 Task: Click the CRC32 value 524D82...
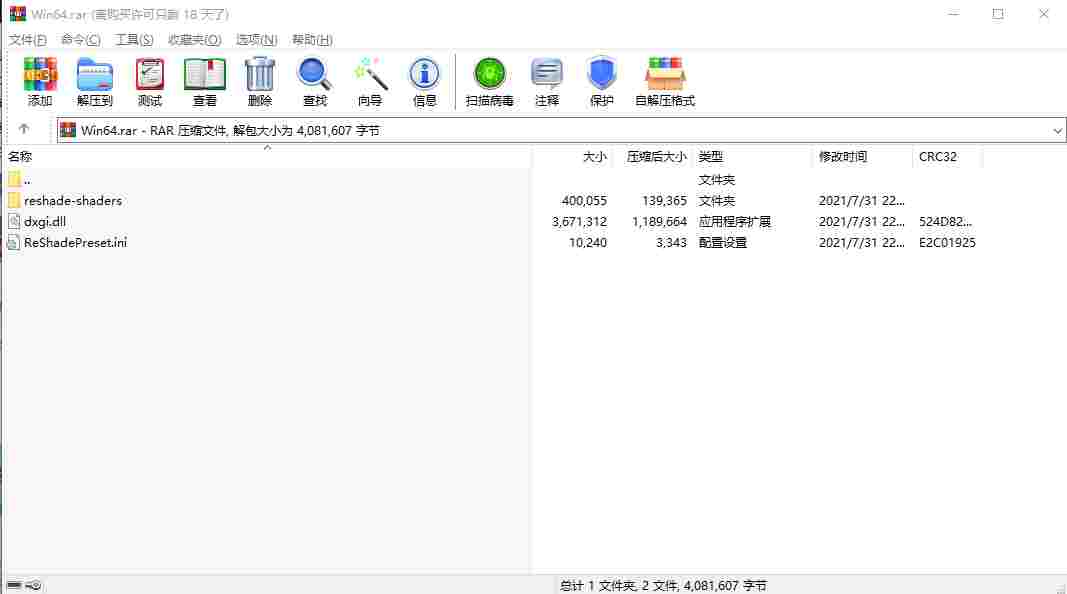[x=945, y=221]
